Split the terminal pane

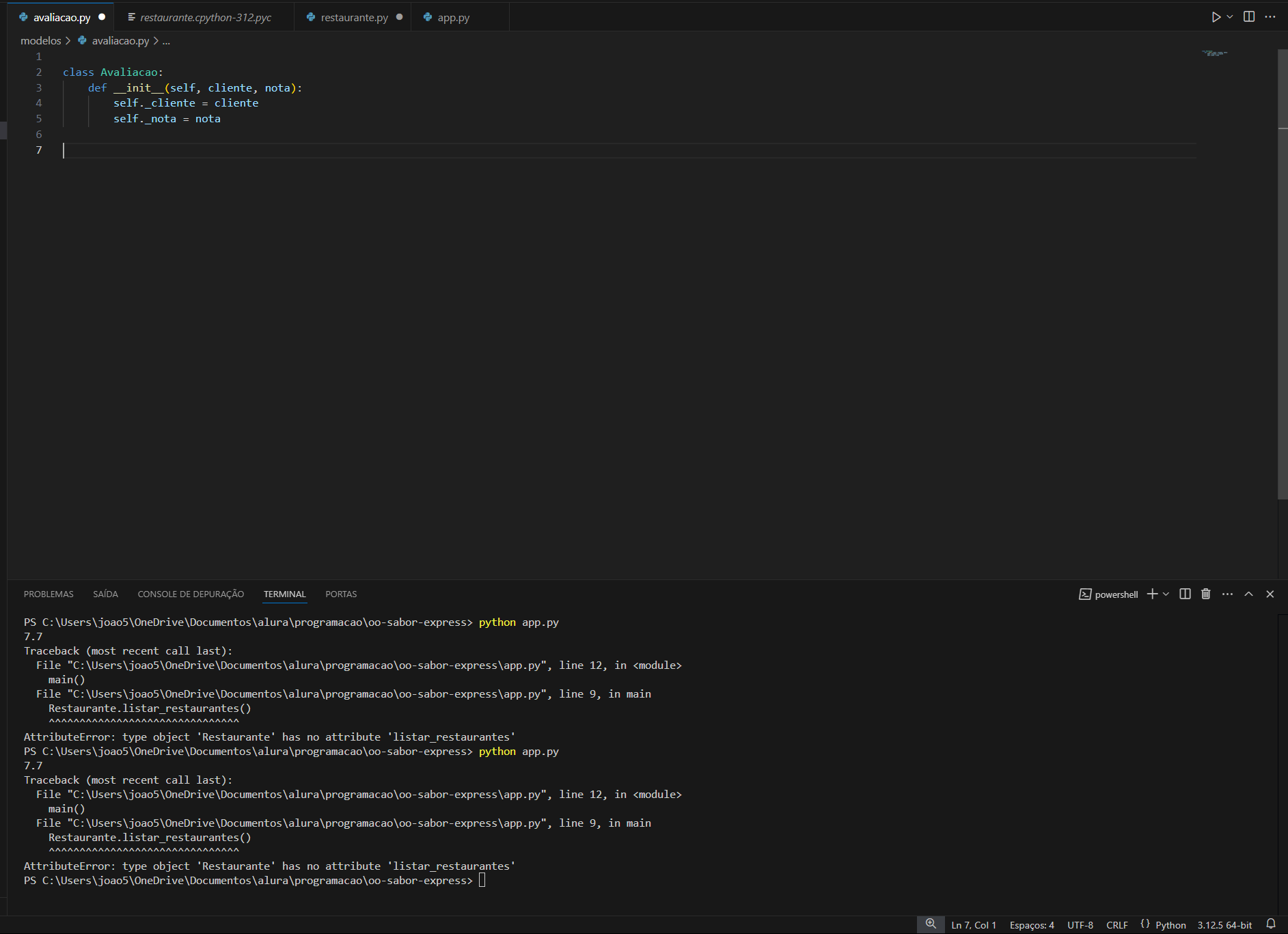[1186, 594]
